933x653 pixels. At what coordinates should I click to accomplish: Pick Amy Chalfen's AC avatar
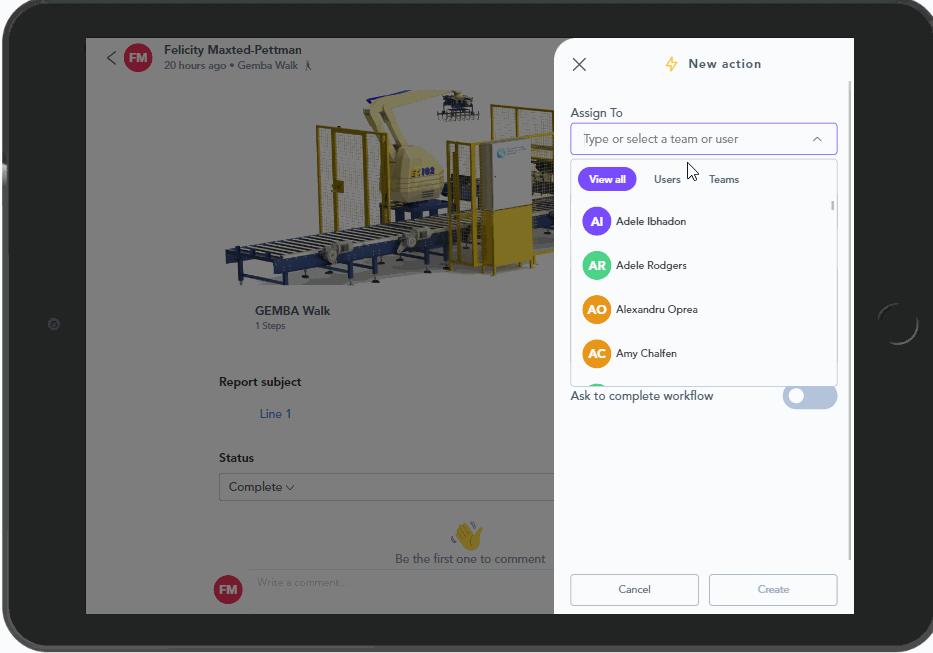click(x=597, y=353)
